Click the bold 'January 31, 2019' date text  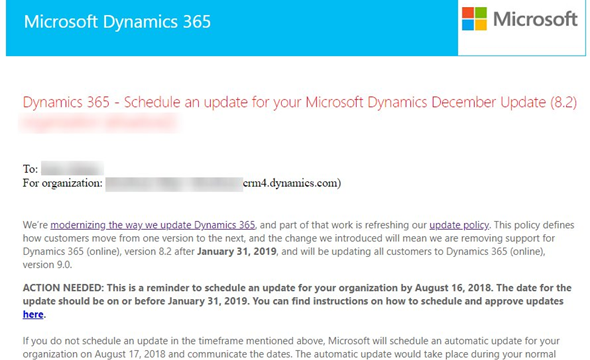(x=237, y=251)
